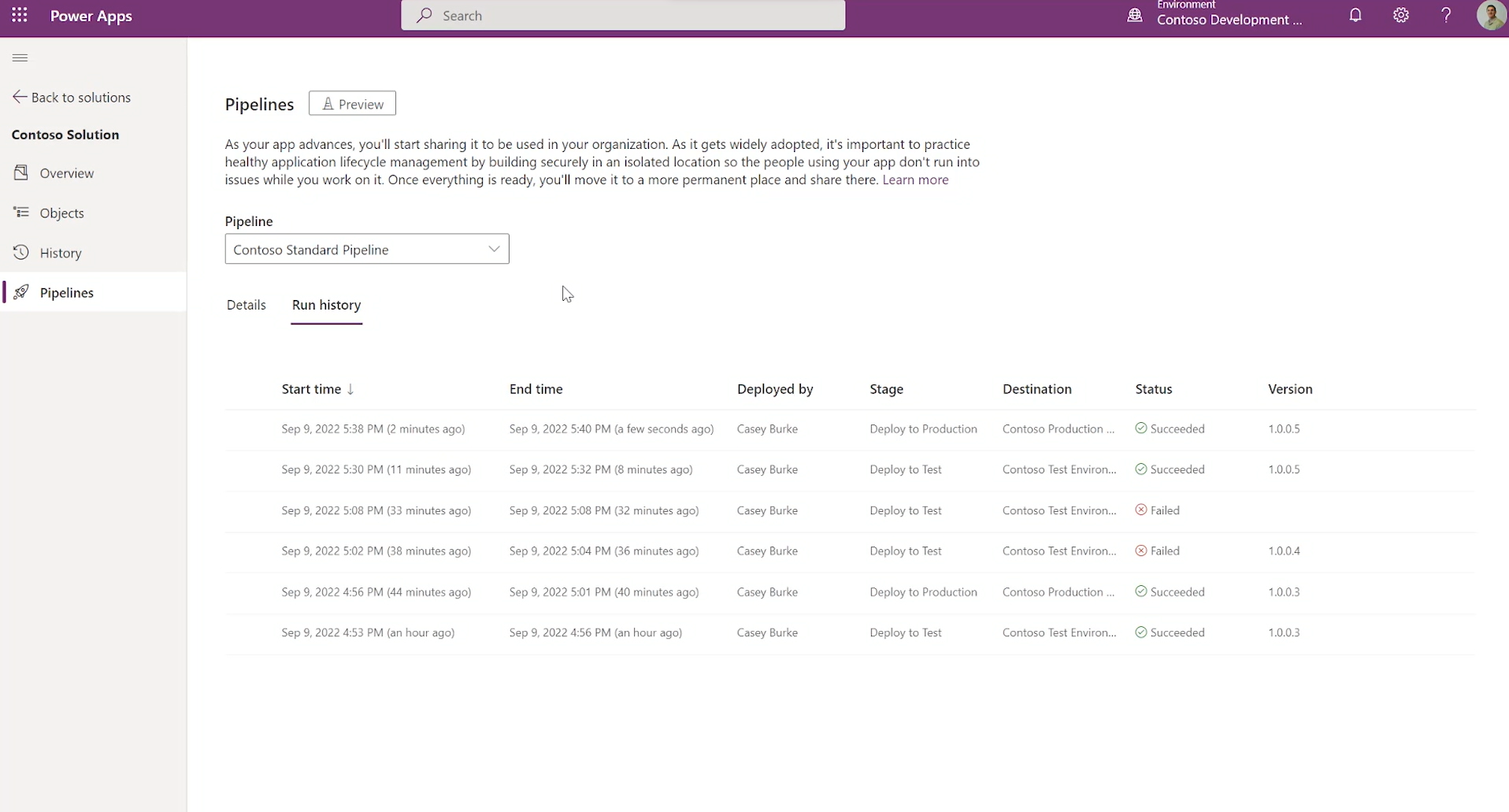Open the app launcher waffle icon
Screen dimensions: 1509x812
pos(20,15)
